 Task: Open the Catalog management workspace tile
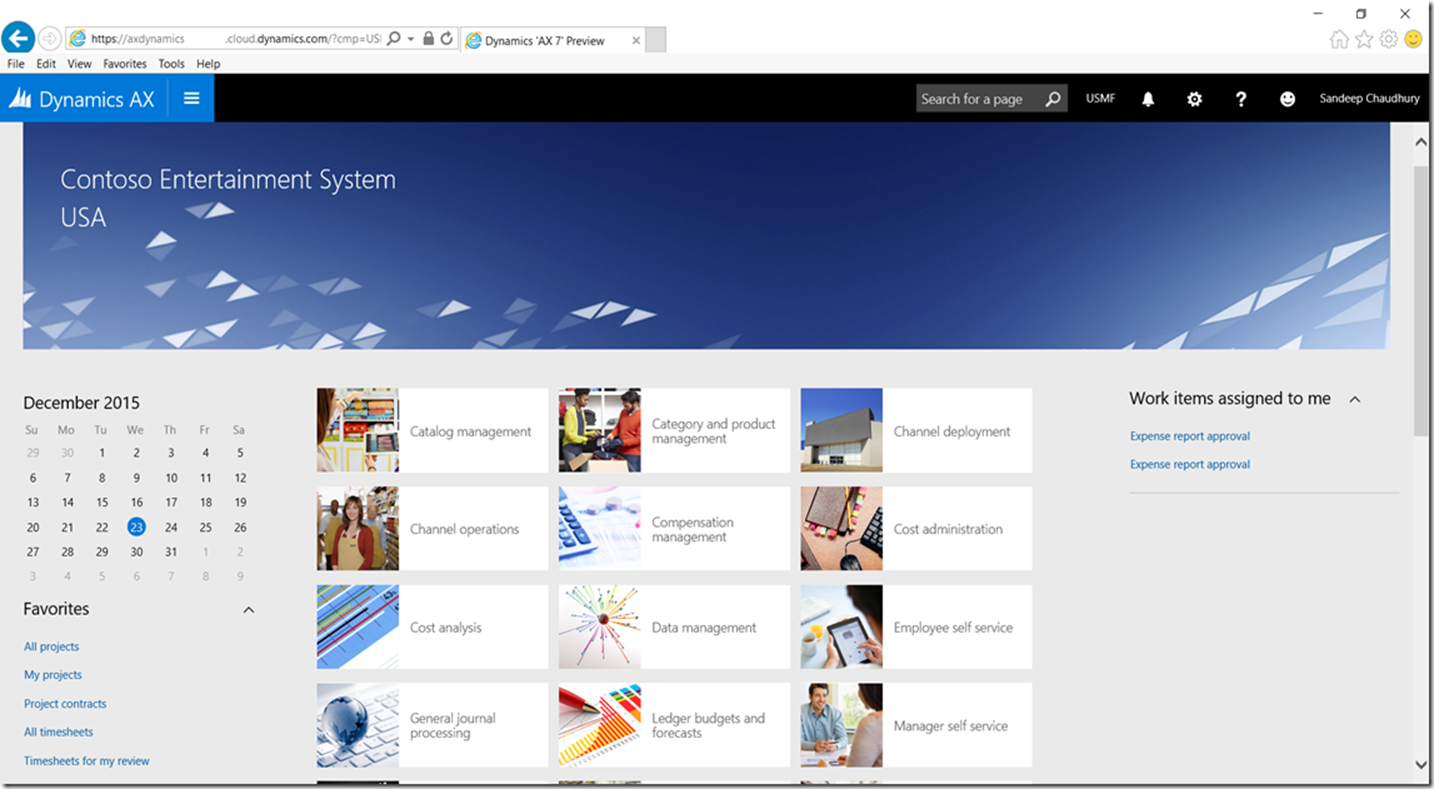pos(432,430)
